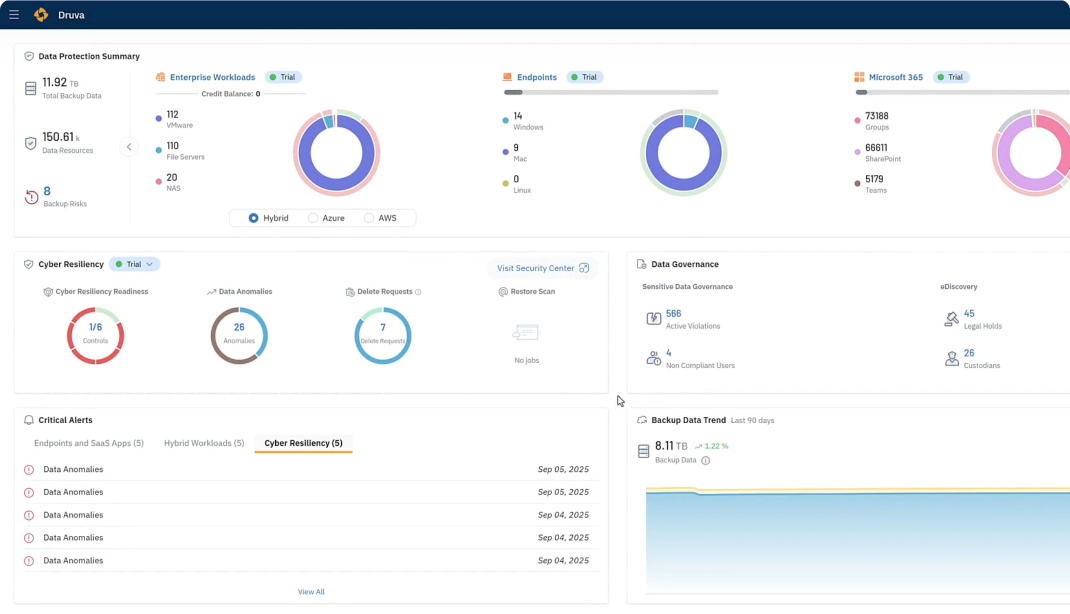Expand the Cyber Resiliency Trial dropdown
This screenshot has height=614, width=1070.
(135, 264)
